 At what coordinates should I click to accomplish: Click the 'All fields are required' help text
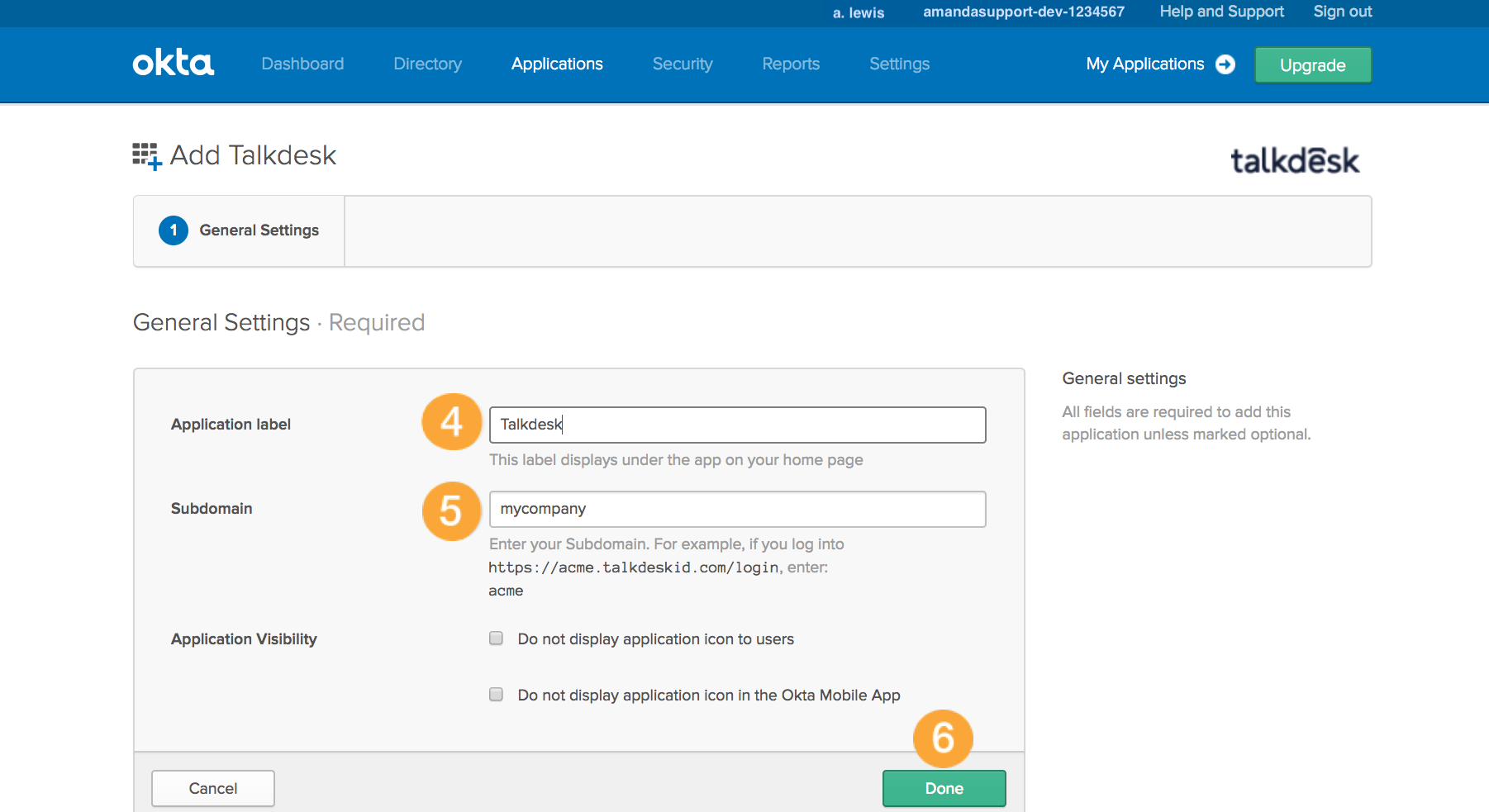[x=1187, y=423]
